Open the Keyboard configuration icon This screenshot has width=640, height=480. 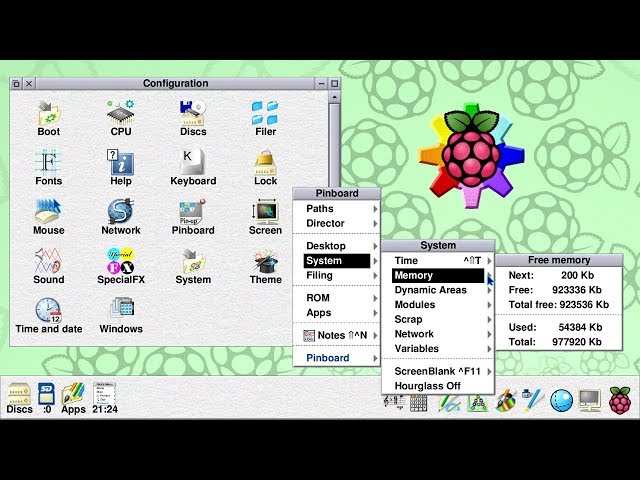[193, 168]
